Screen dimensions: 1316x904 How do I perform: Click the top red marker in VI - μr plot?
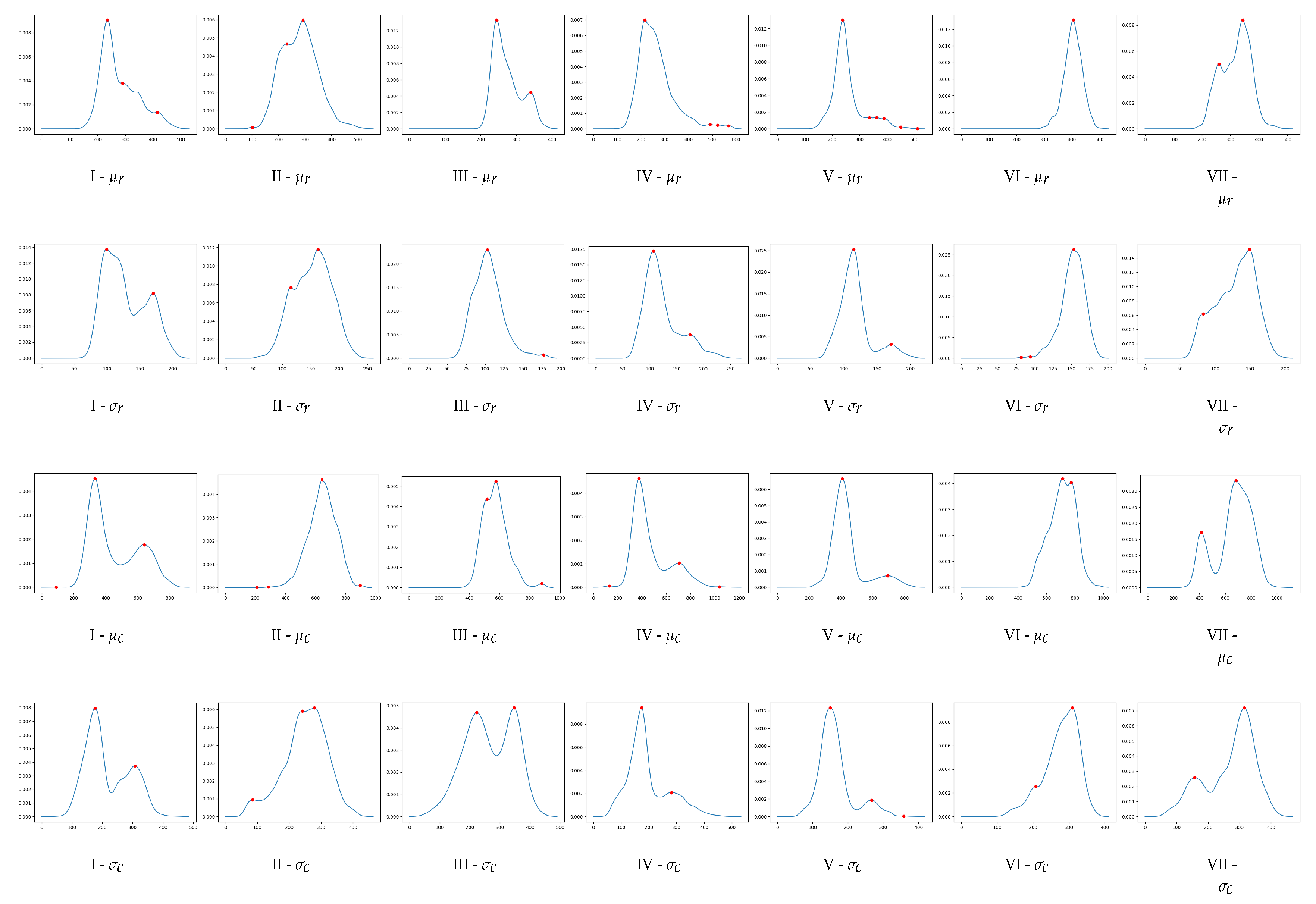1073,21
